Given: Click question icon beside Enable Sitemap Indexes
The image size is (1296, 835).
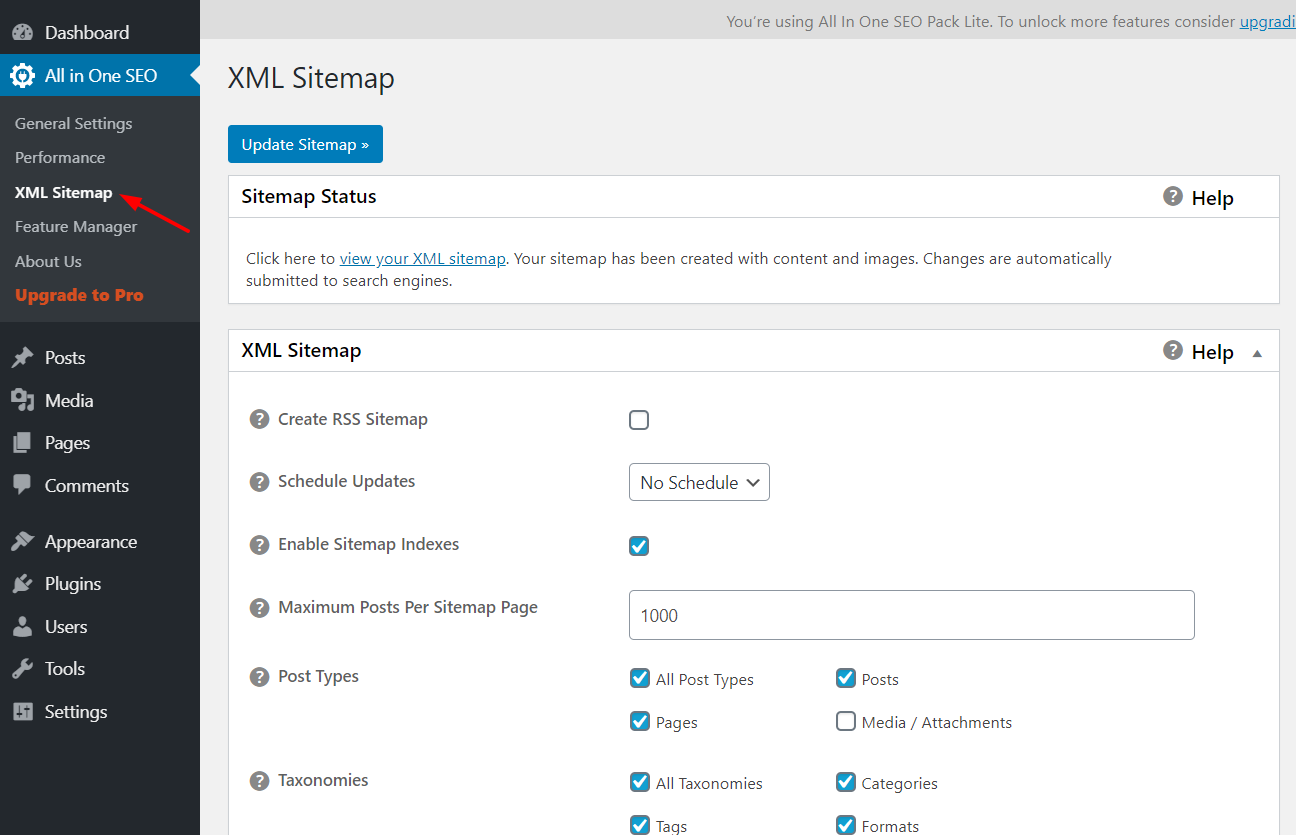Looking at the screenshot, I should click(x=259, y=545).
